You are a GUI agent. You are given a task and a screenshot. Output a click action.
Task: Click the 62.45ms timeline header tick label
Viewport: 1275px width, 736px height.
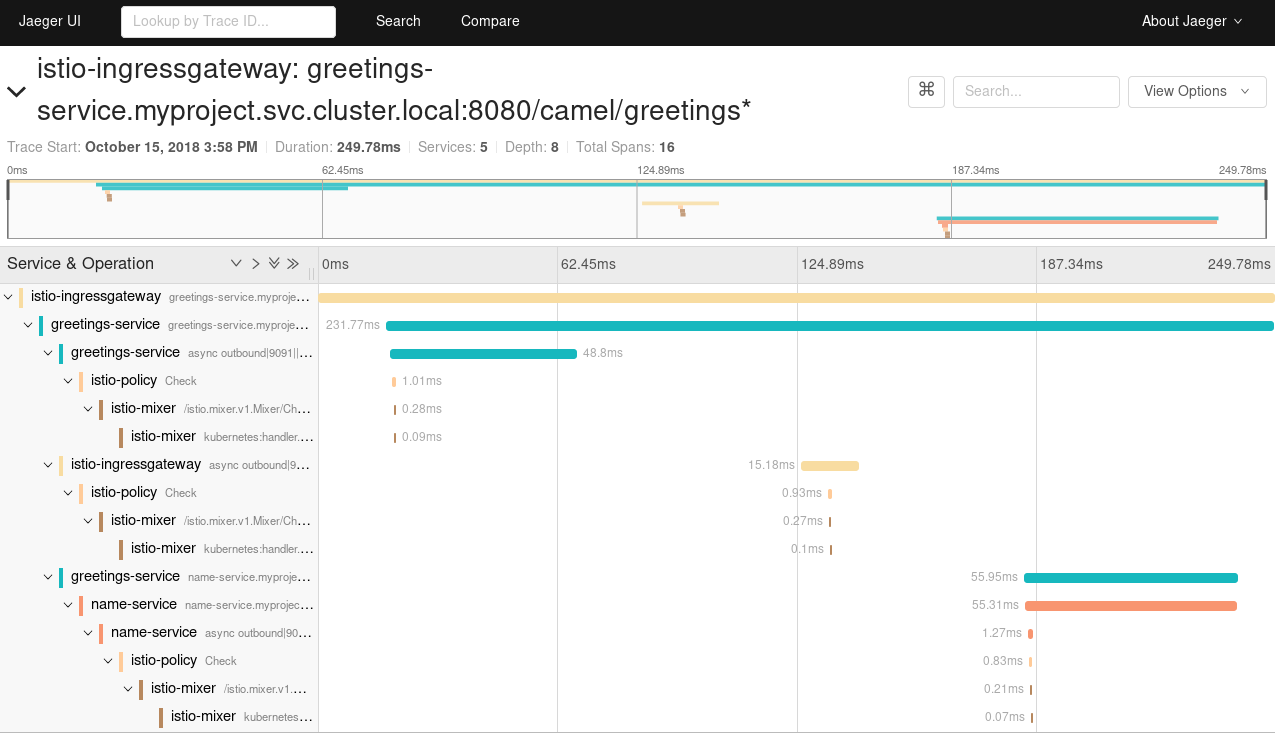coord(589,265)
